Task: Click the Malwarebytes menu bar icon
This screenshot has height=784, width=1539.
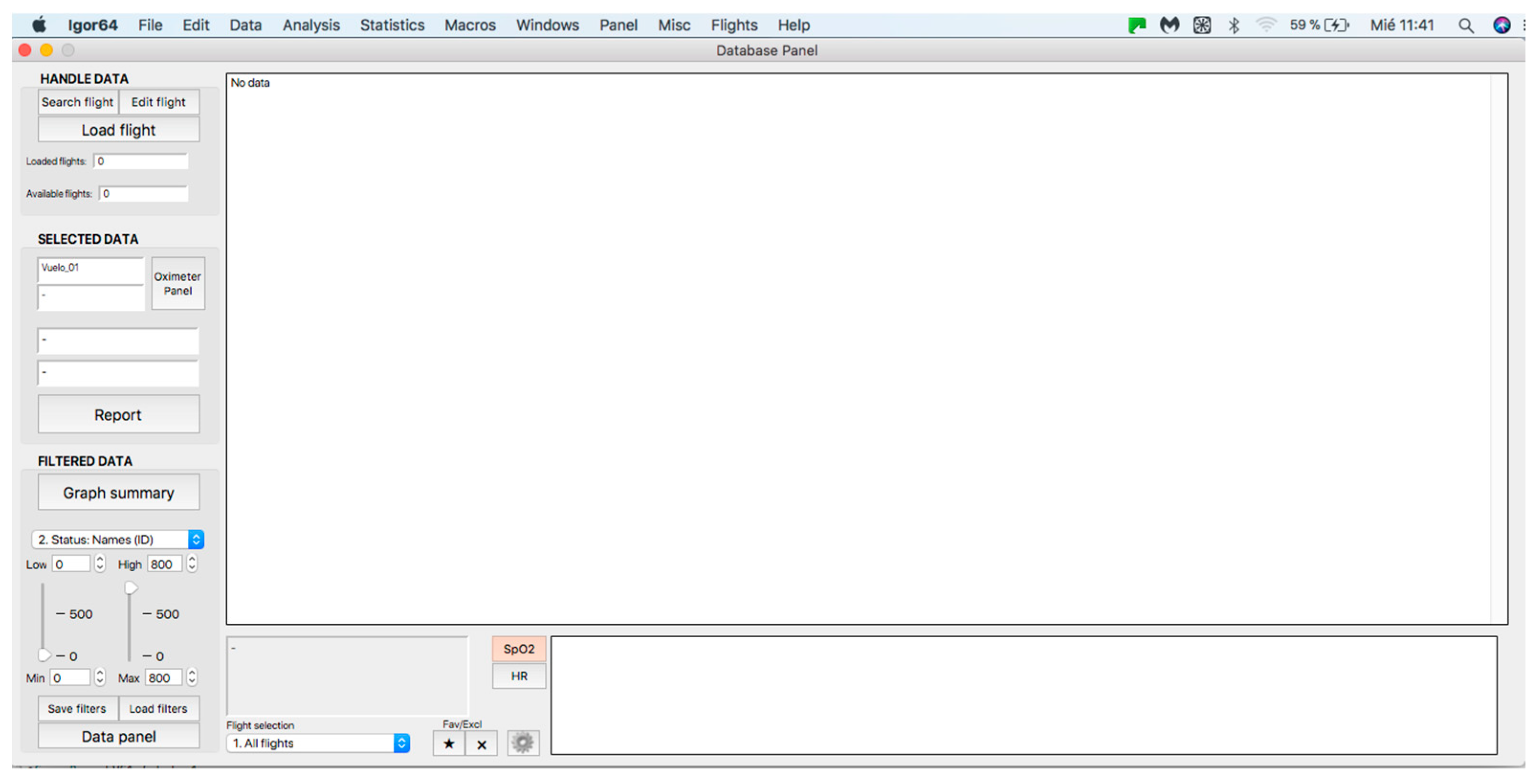Action: point(1169,25)
